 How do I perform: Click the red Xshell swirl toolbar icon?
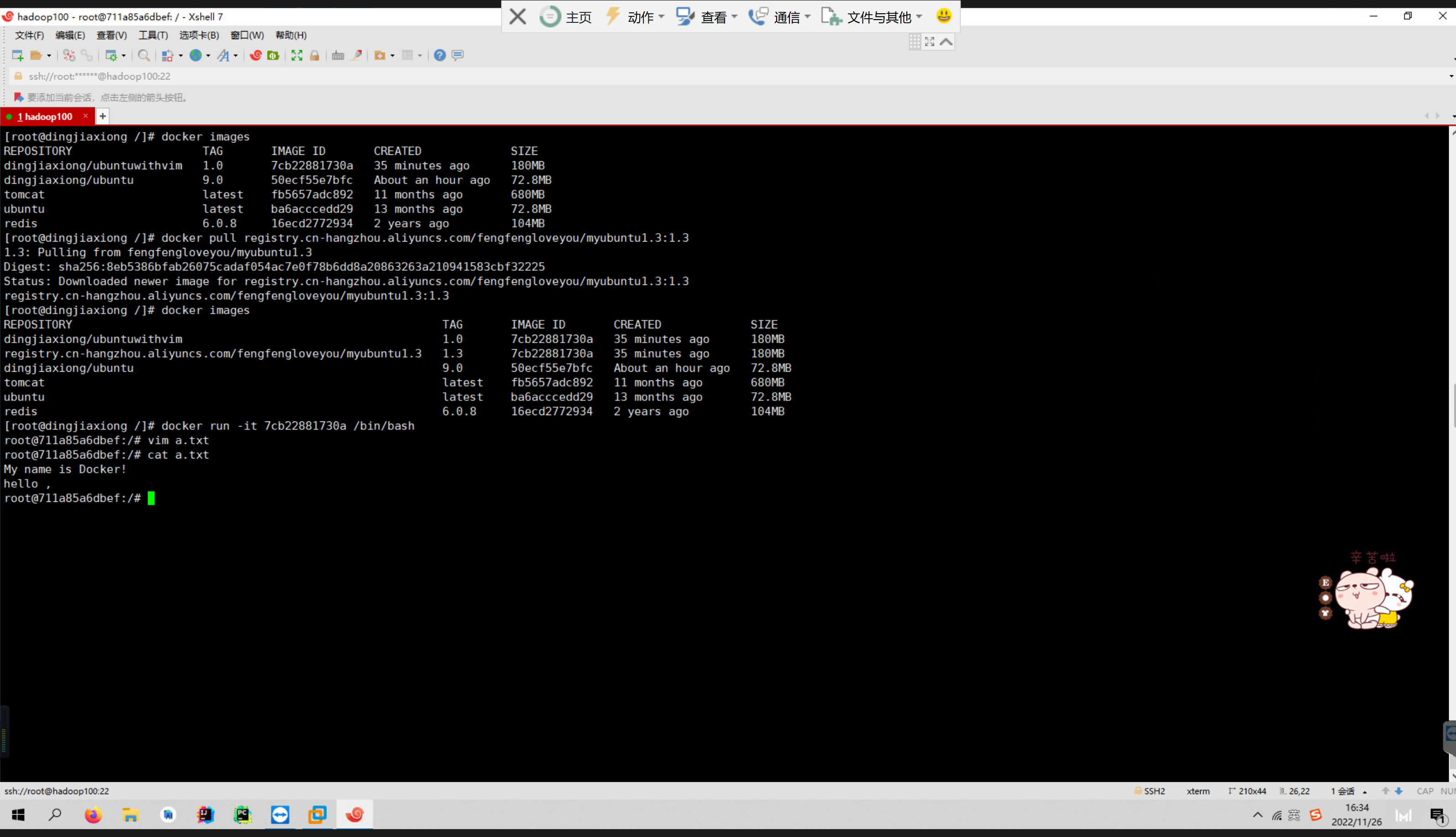(256, 55)
